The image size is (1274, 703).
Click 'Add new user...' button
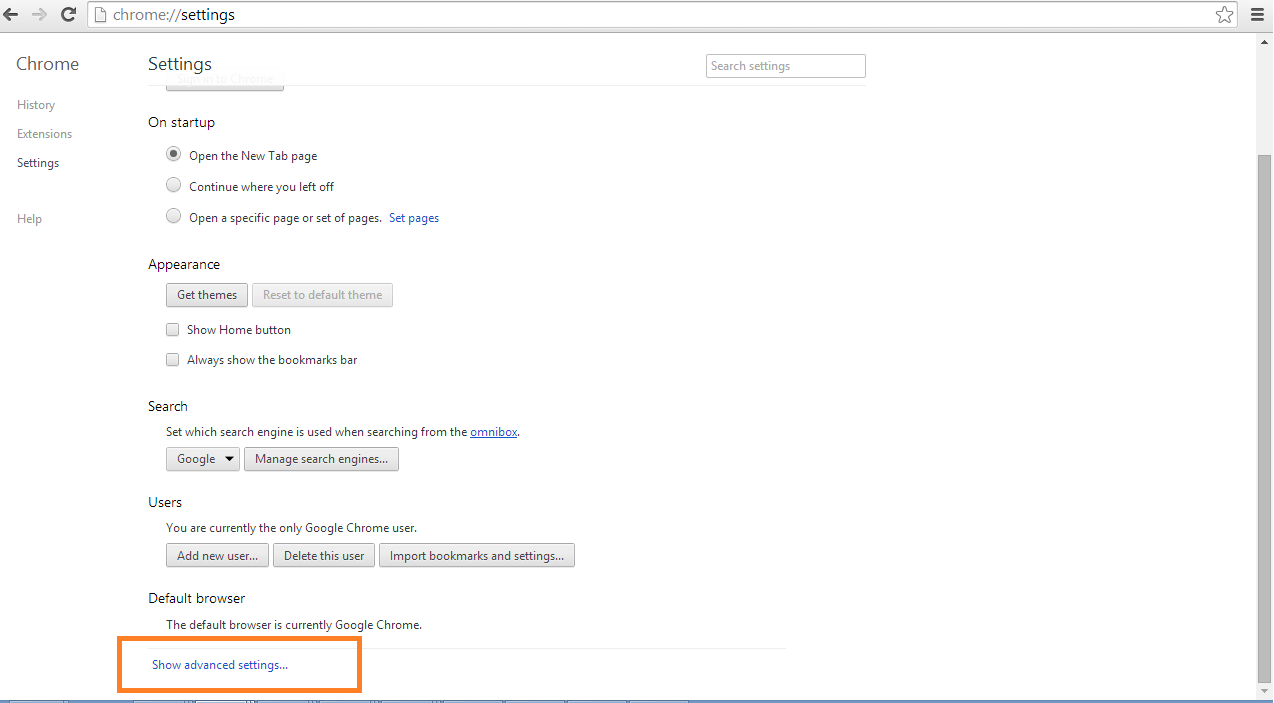[217, 555]
